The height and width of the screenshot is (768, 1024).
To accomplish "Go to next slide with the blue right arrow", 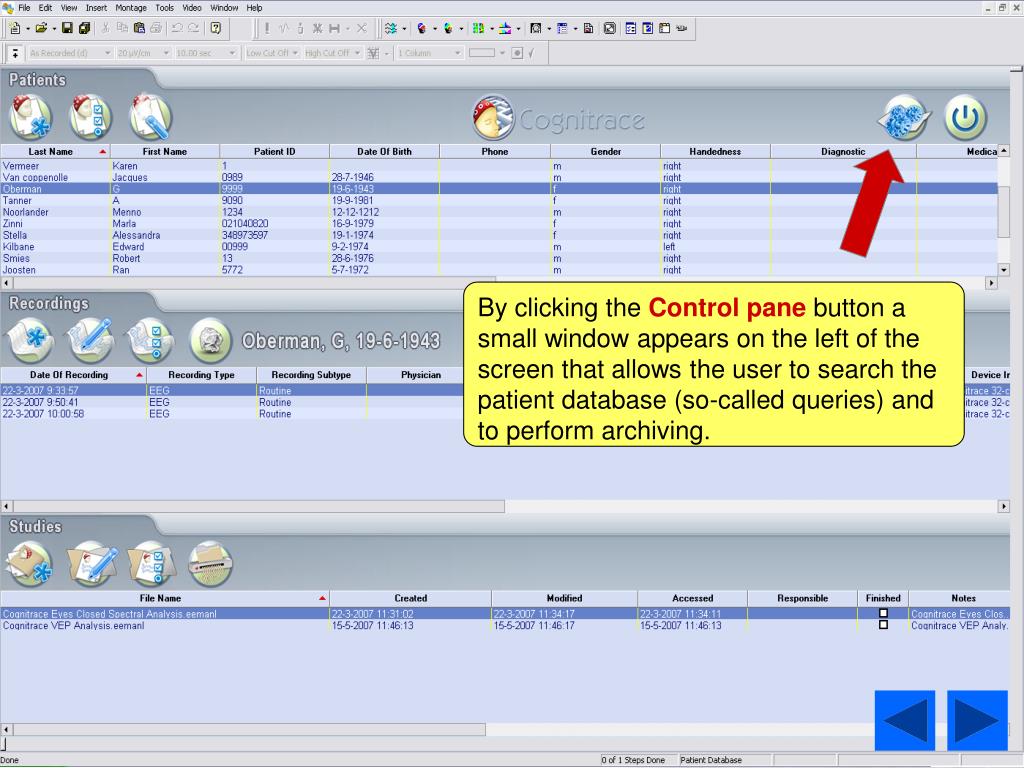I will (x=977, y=720).
